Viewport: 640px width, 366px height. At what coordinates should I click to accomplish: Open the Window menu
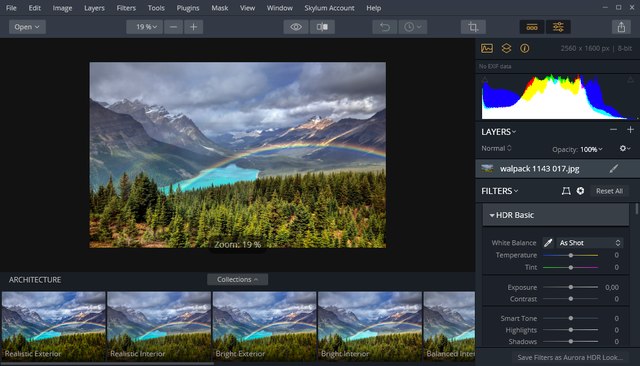tap(280, 8)
